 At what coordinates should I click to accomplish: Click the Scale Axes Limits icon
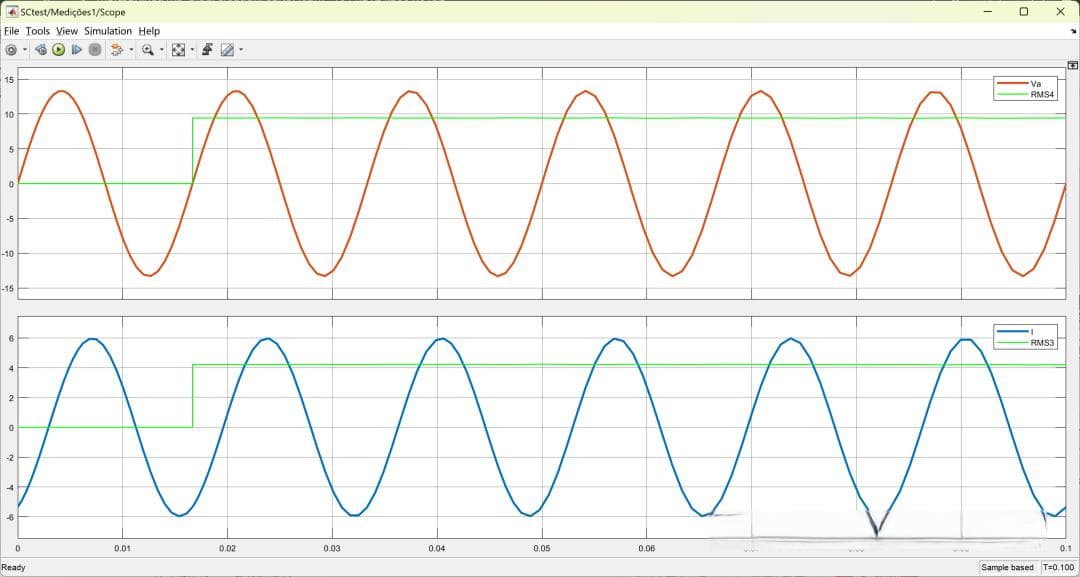coord(178,50)
